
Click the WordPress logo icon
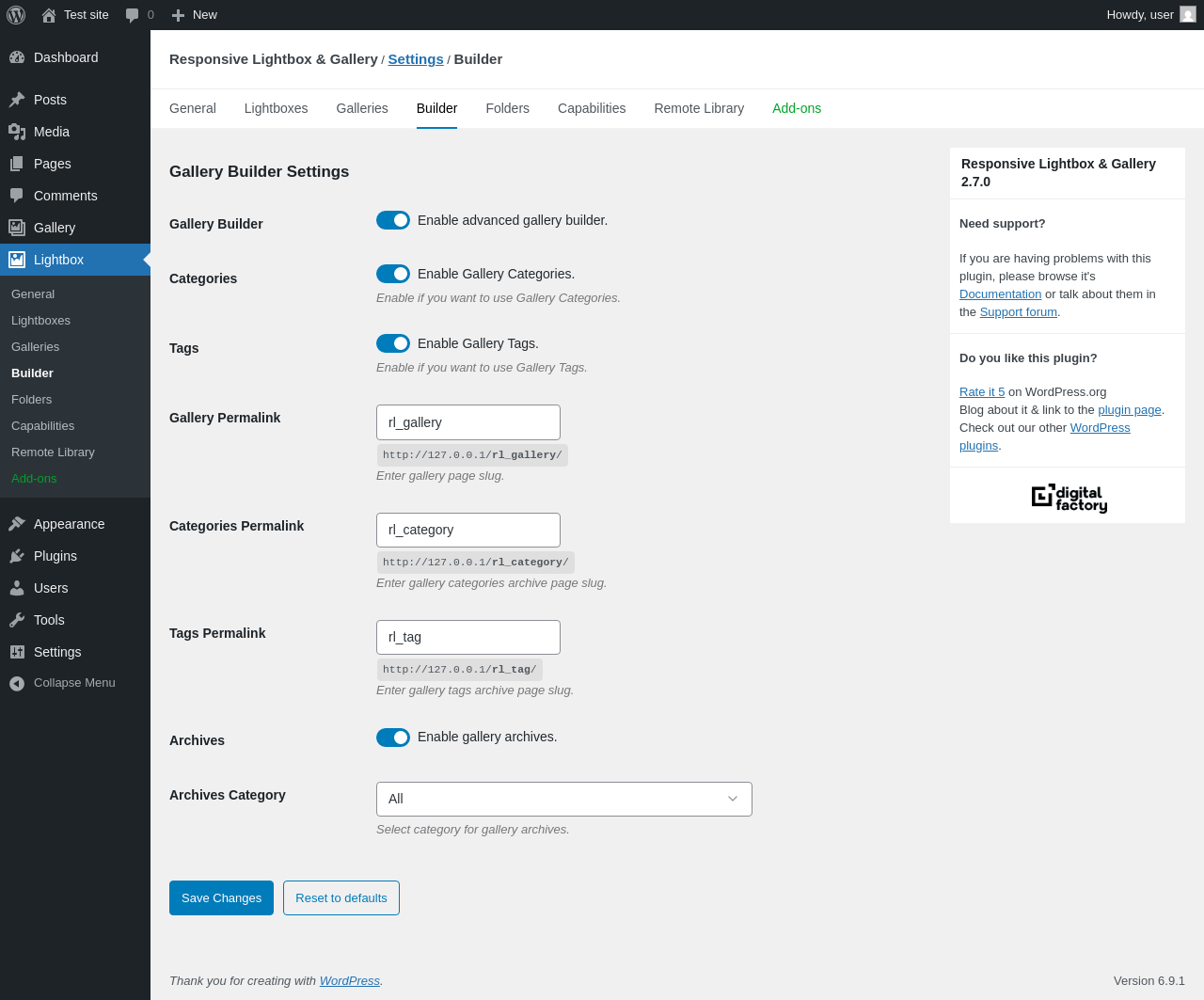[16, 15]
